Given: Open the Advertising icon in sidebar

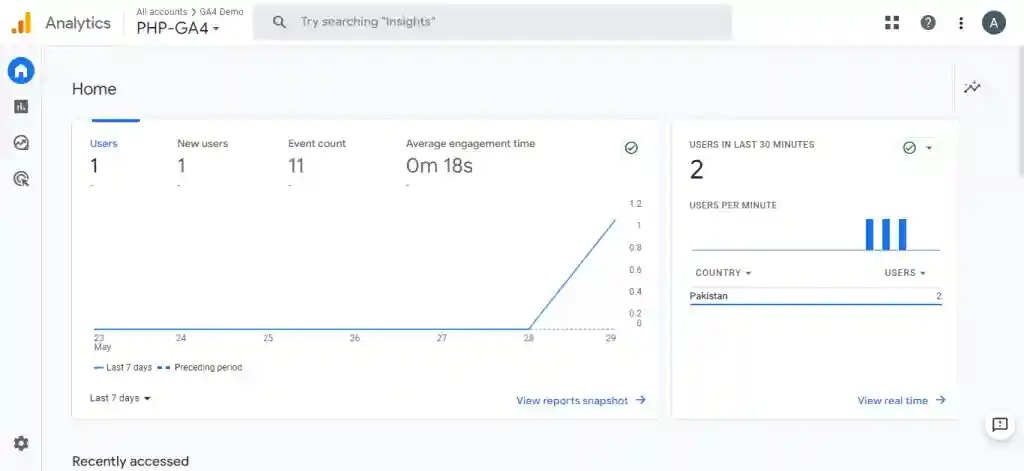Looking at the screenshot, I should coord(21,179).
